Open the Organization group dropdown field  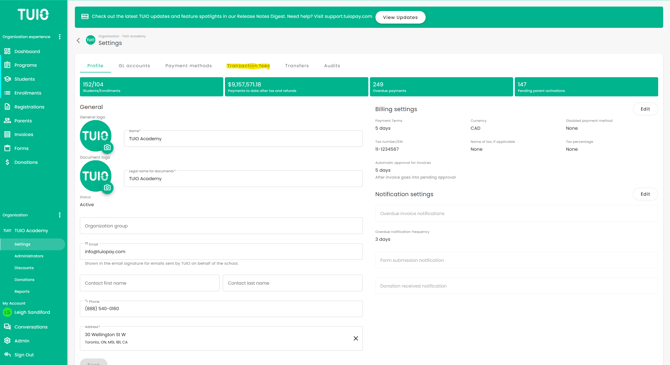point(221,226)
